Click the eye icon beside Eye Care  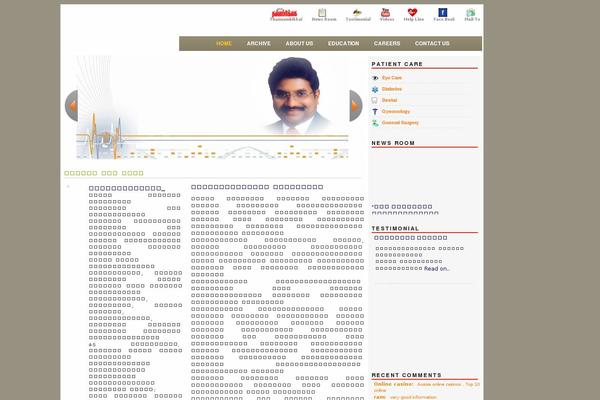(375, 78)
